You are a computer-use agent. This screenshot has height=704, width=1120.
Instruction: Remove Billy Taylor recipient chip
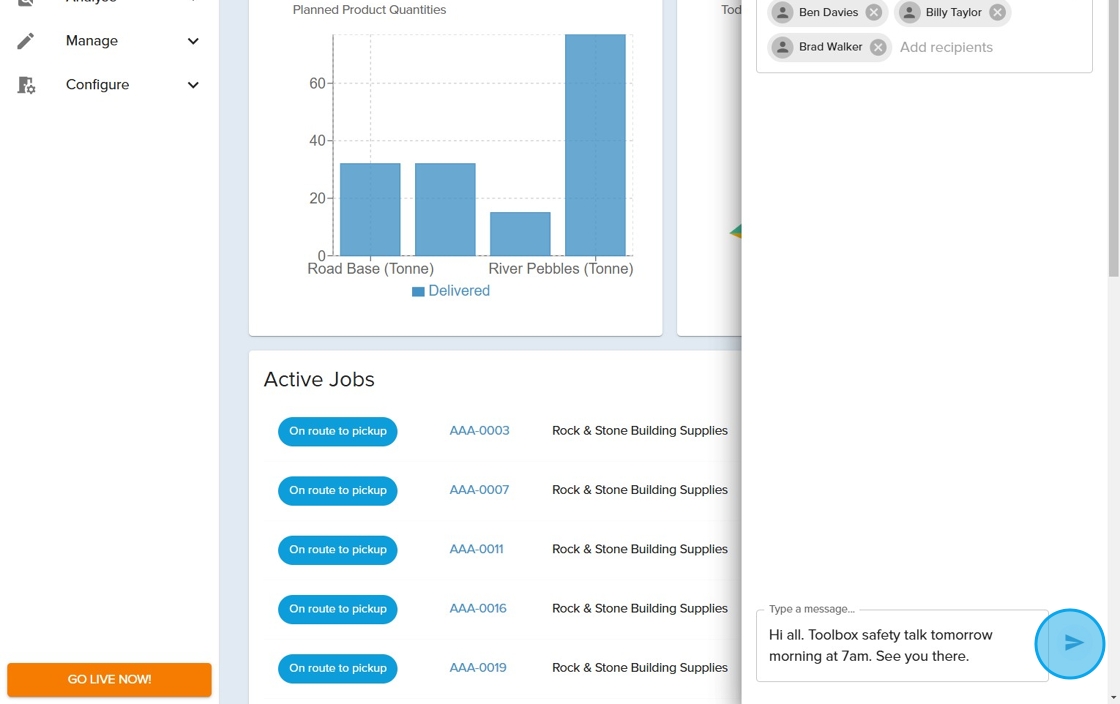pyautogui.click(x=997, y=13)
